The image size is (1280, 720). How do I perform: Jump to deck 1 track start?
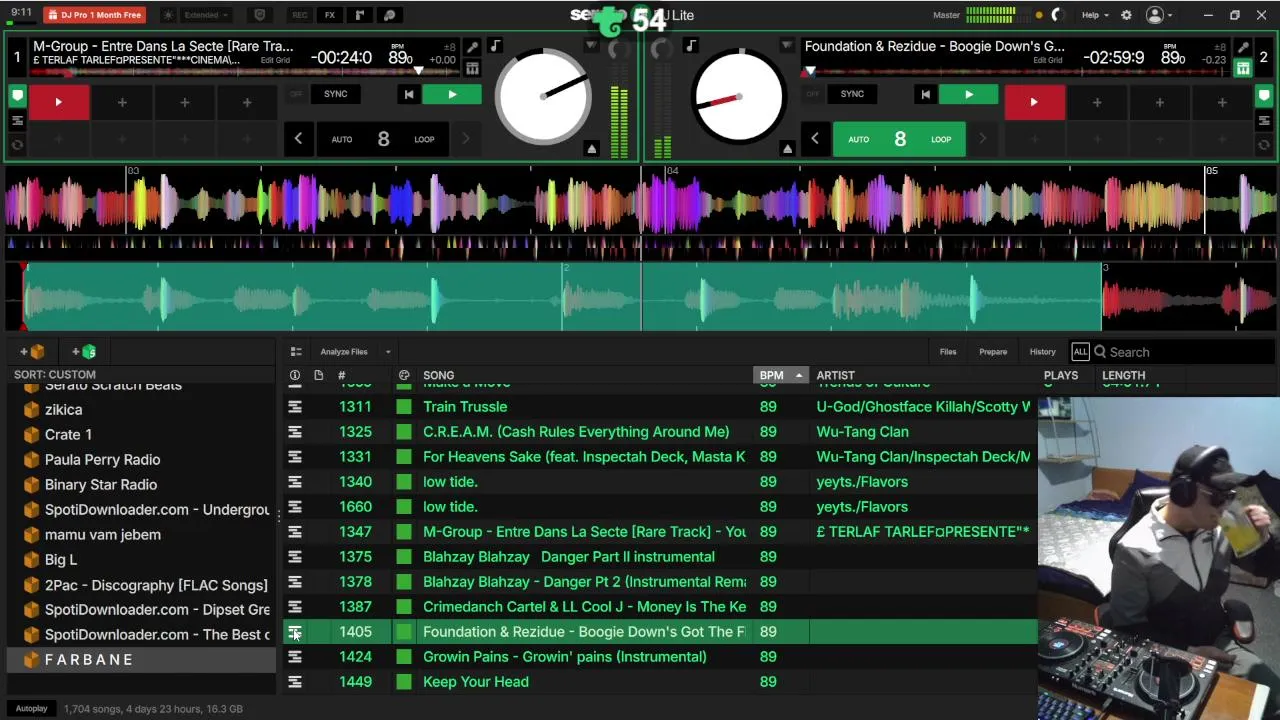[408, 94]
